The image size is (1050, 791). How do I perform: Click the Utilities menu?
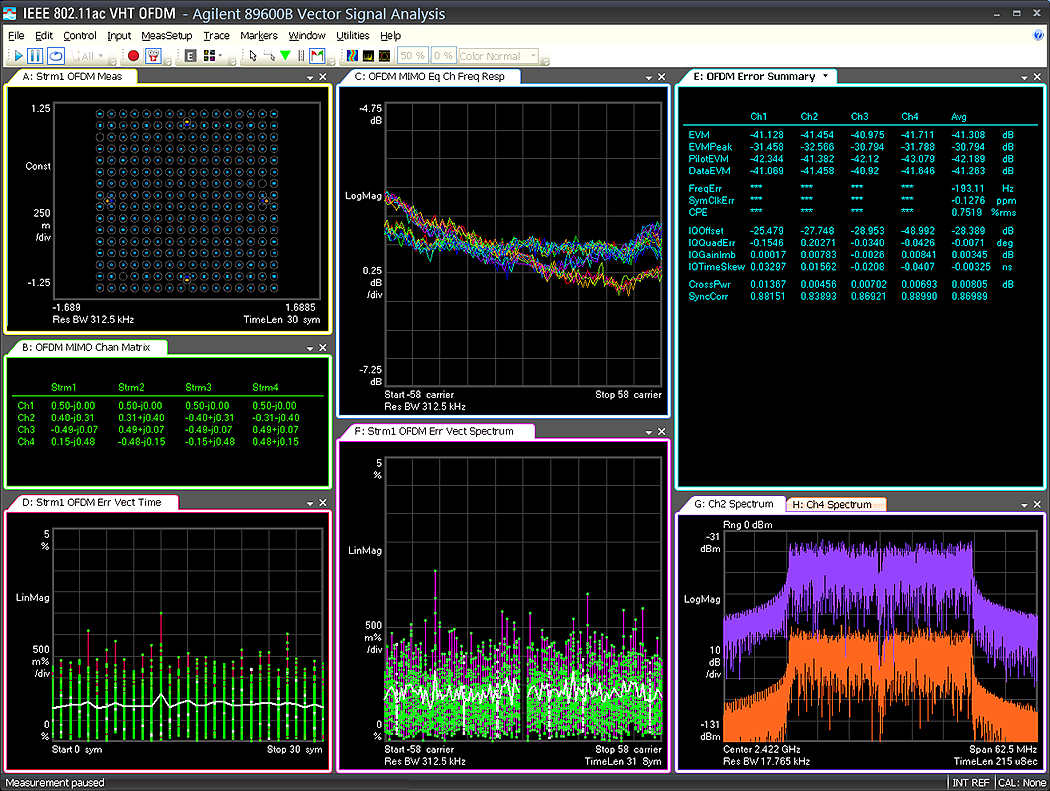352,35
